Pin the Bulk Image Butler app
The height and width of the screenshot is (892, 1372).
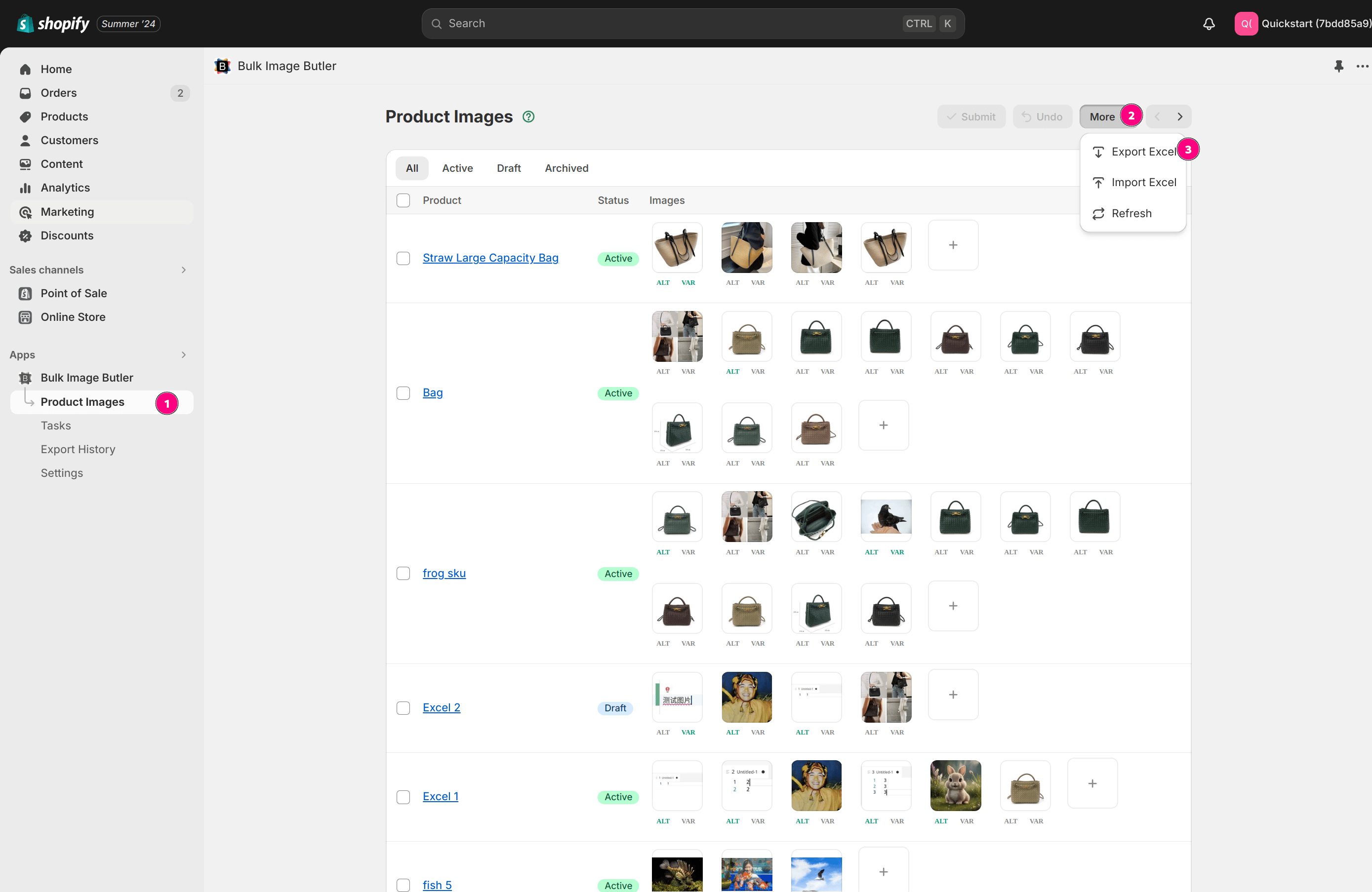[x=1338, y=66]
